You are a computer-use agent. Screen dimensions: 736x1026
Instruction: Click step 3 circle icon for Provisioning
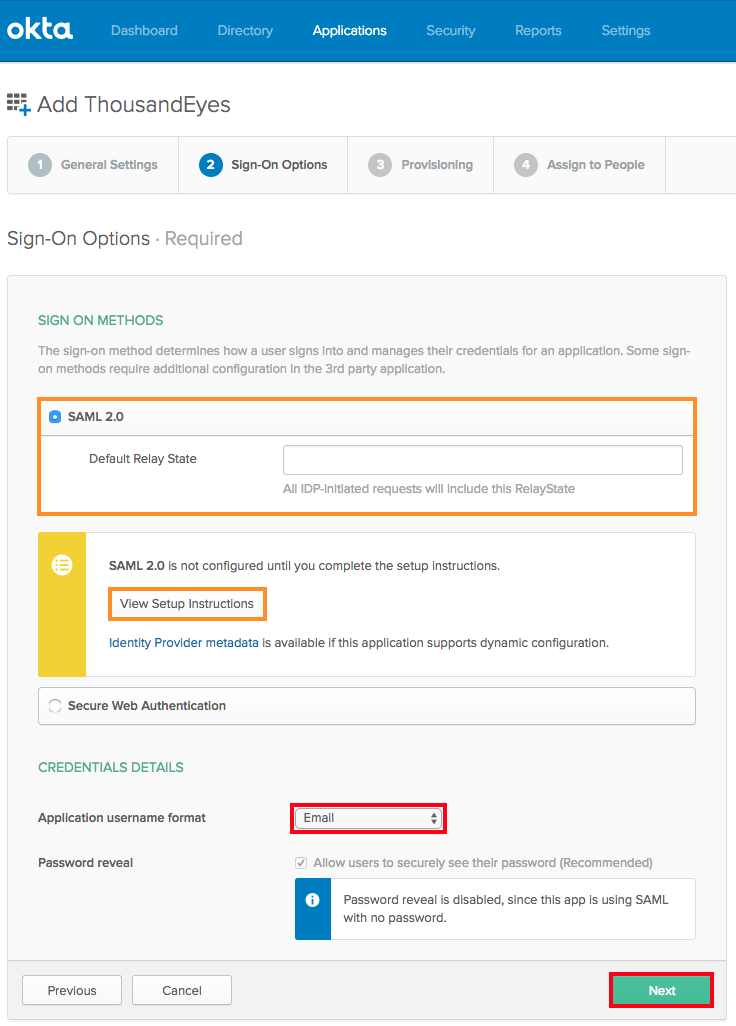(379, 165)
